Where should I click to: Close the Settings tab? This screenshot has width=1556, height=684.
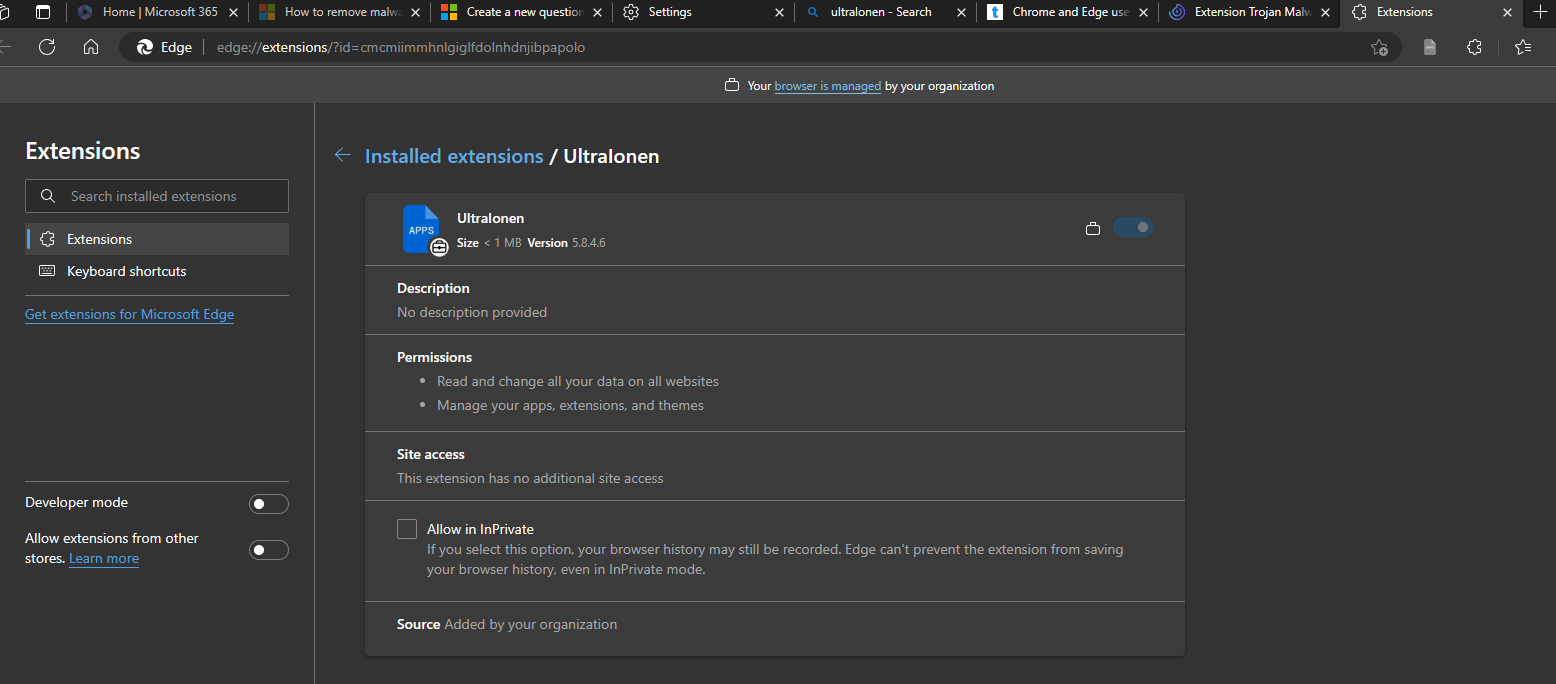[779, 12]
